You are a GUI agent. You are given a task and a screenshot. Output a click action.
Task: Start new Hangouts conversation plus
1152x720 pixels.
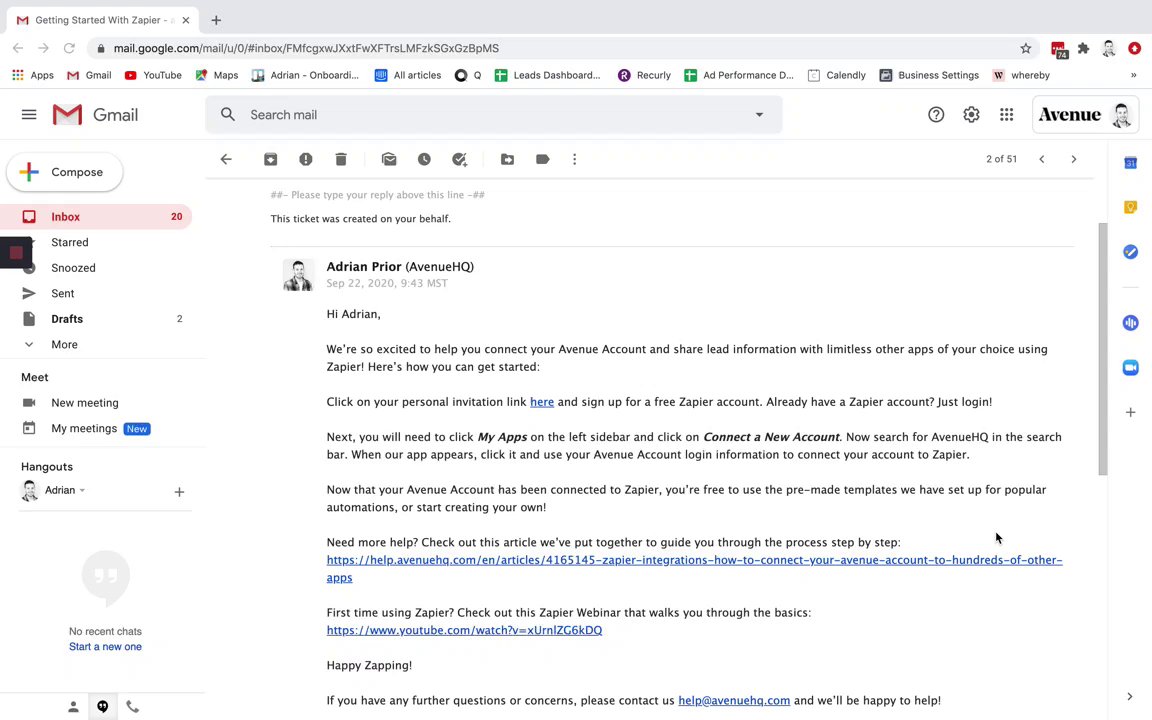tap(179, 492)
